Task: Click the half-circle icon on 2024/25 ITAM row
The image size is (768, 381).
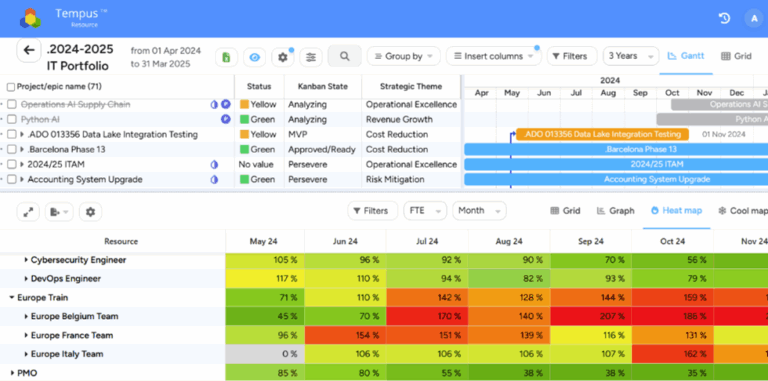Action: coord(214,165)
